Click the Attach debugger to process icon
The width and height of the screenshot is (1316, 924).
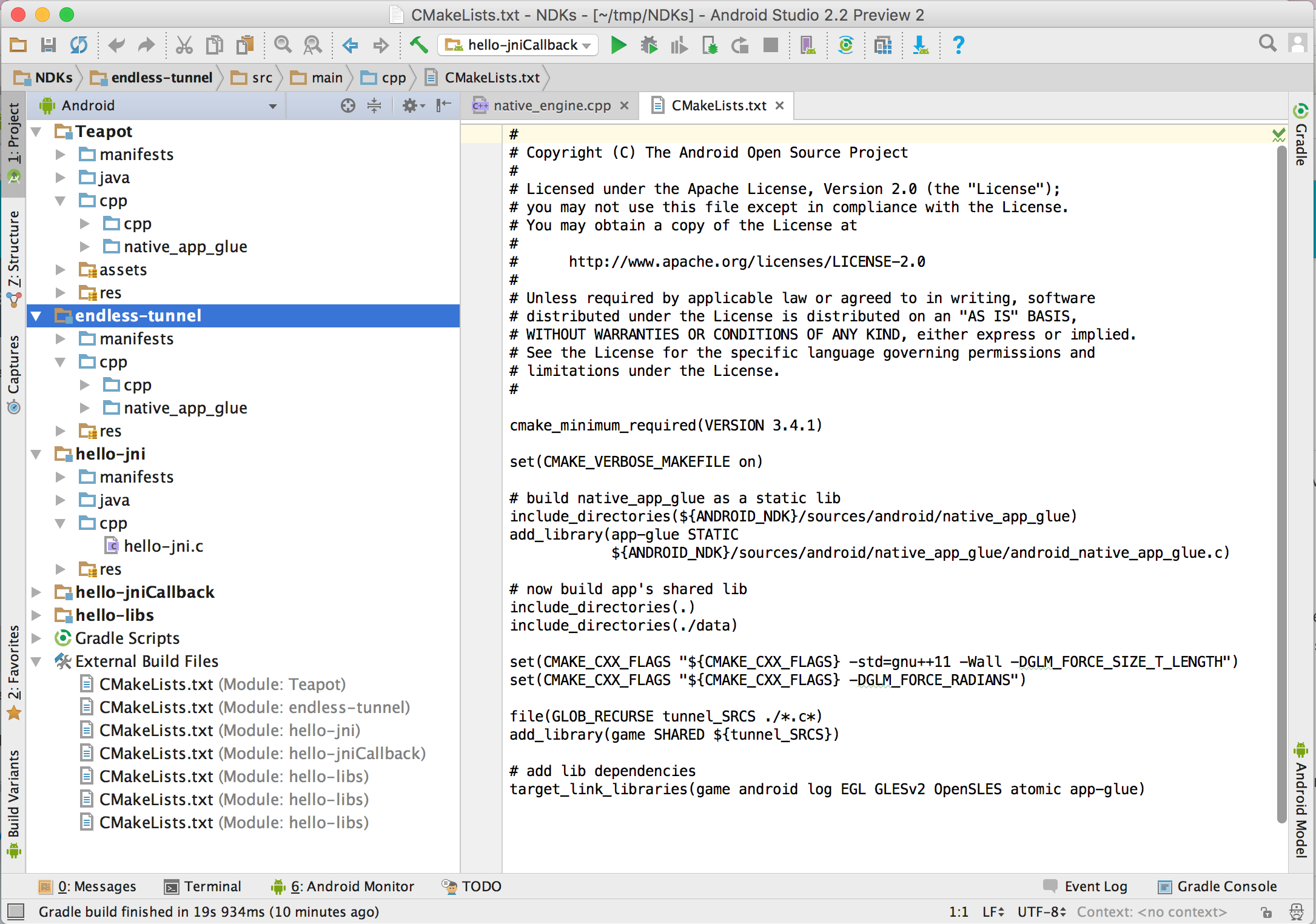pyautogui.click(x=710, y=45)
